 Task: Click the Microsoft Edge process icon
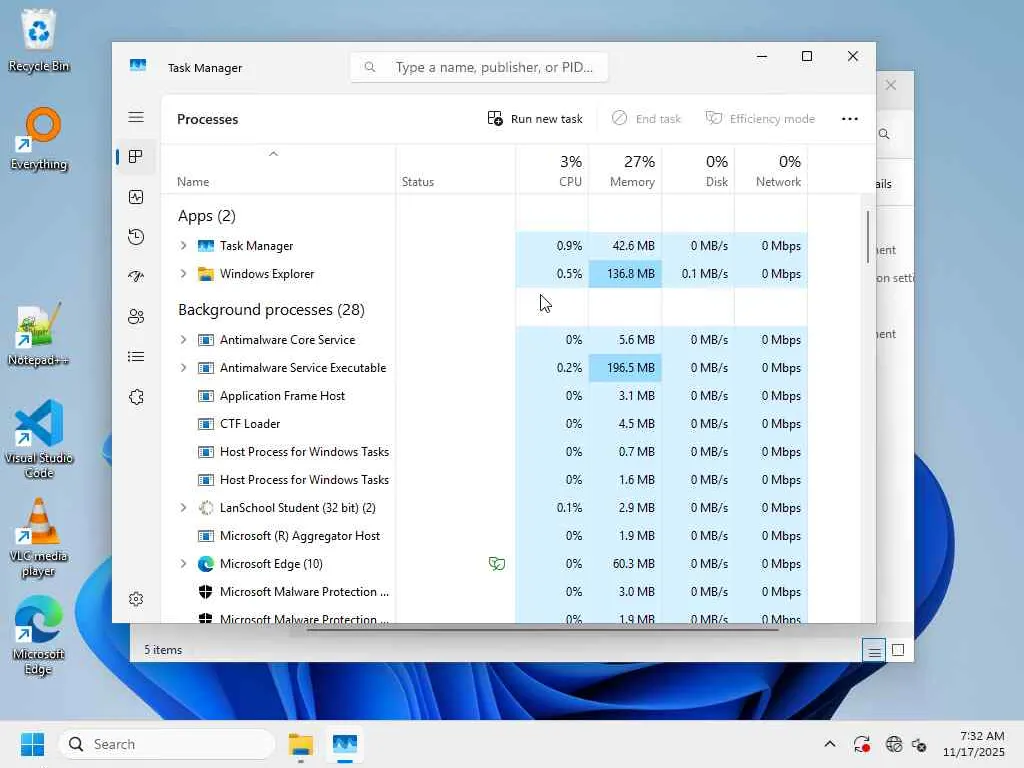[x=206, y=564]
